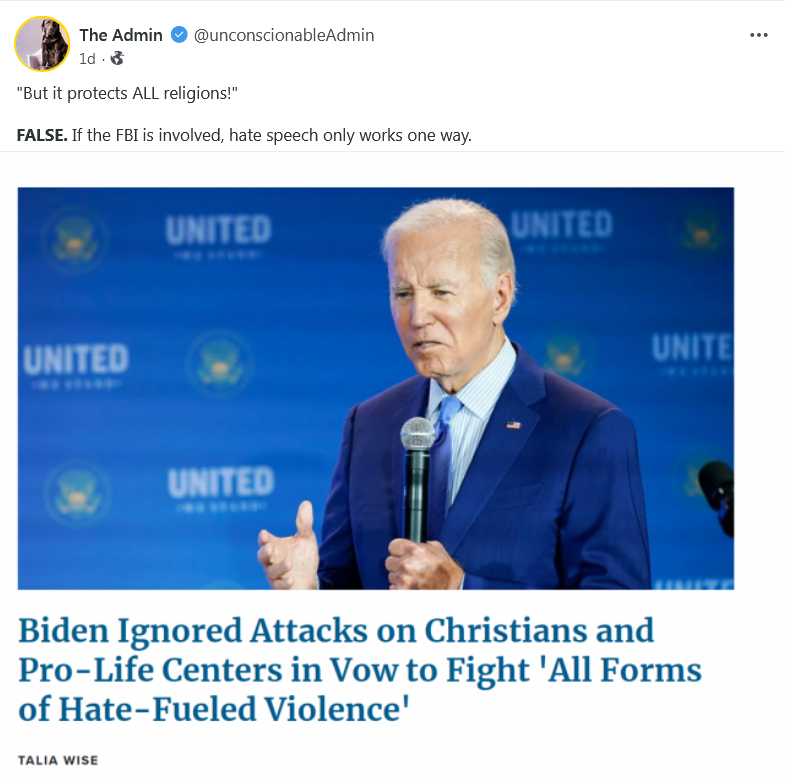Open the three-dot post options menu
This screenshot has height=784, width=789.
tap(758, 35)
